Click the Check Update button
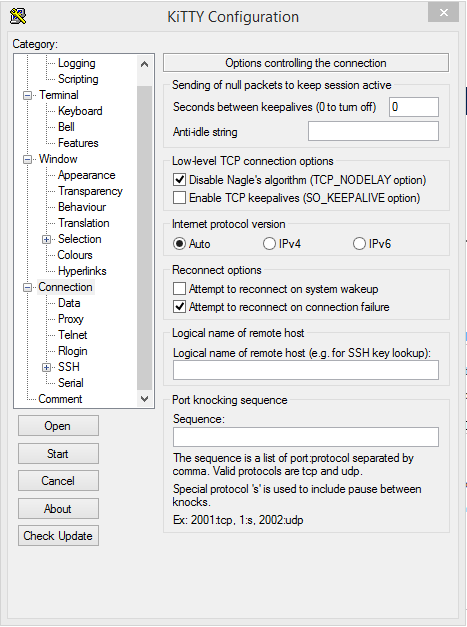The image size is (467, 627). coord(58,536)
